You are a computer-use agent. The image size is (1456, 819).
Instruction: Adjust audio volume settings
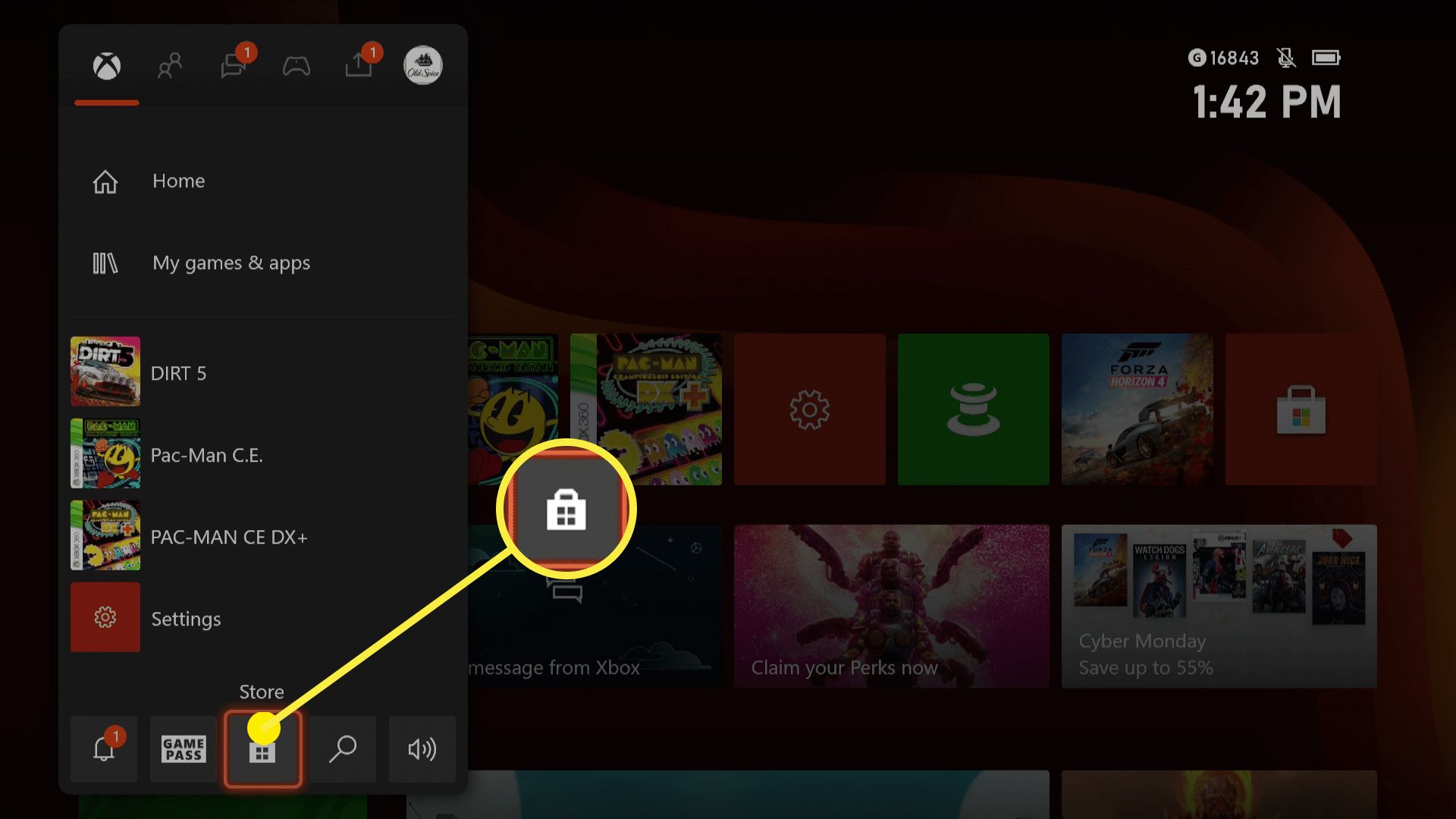[x=421, y=748]
